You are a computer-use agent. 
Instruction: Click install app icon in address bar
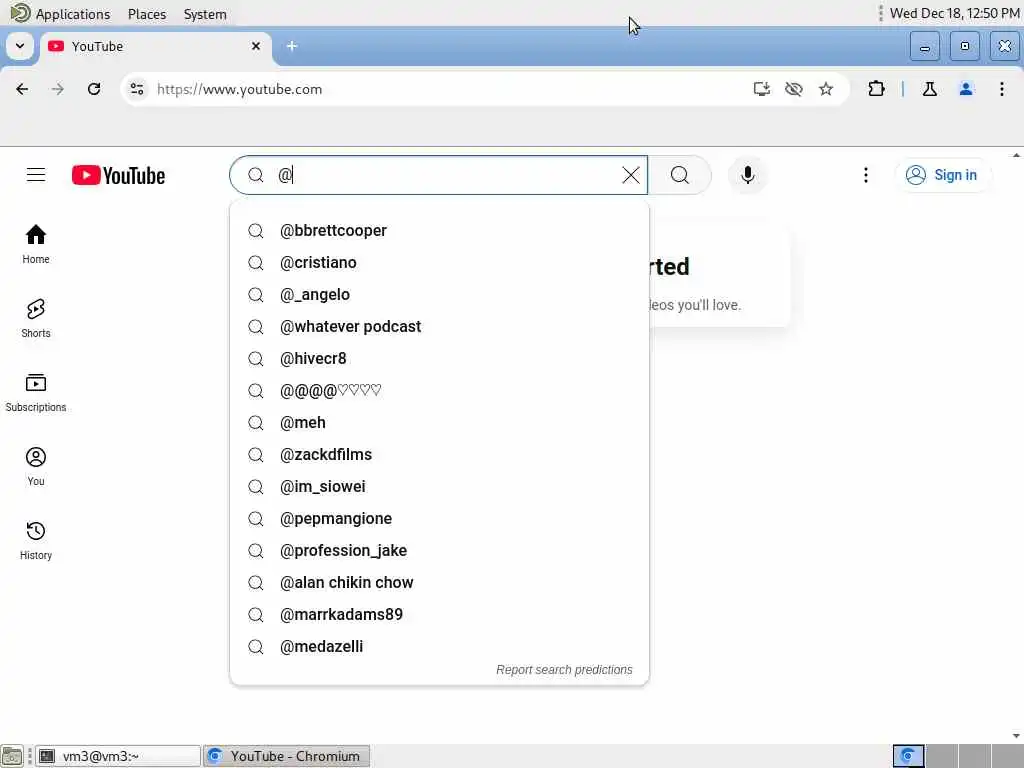[x=761, y=89]
